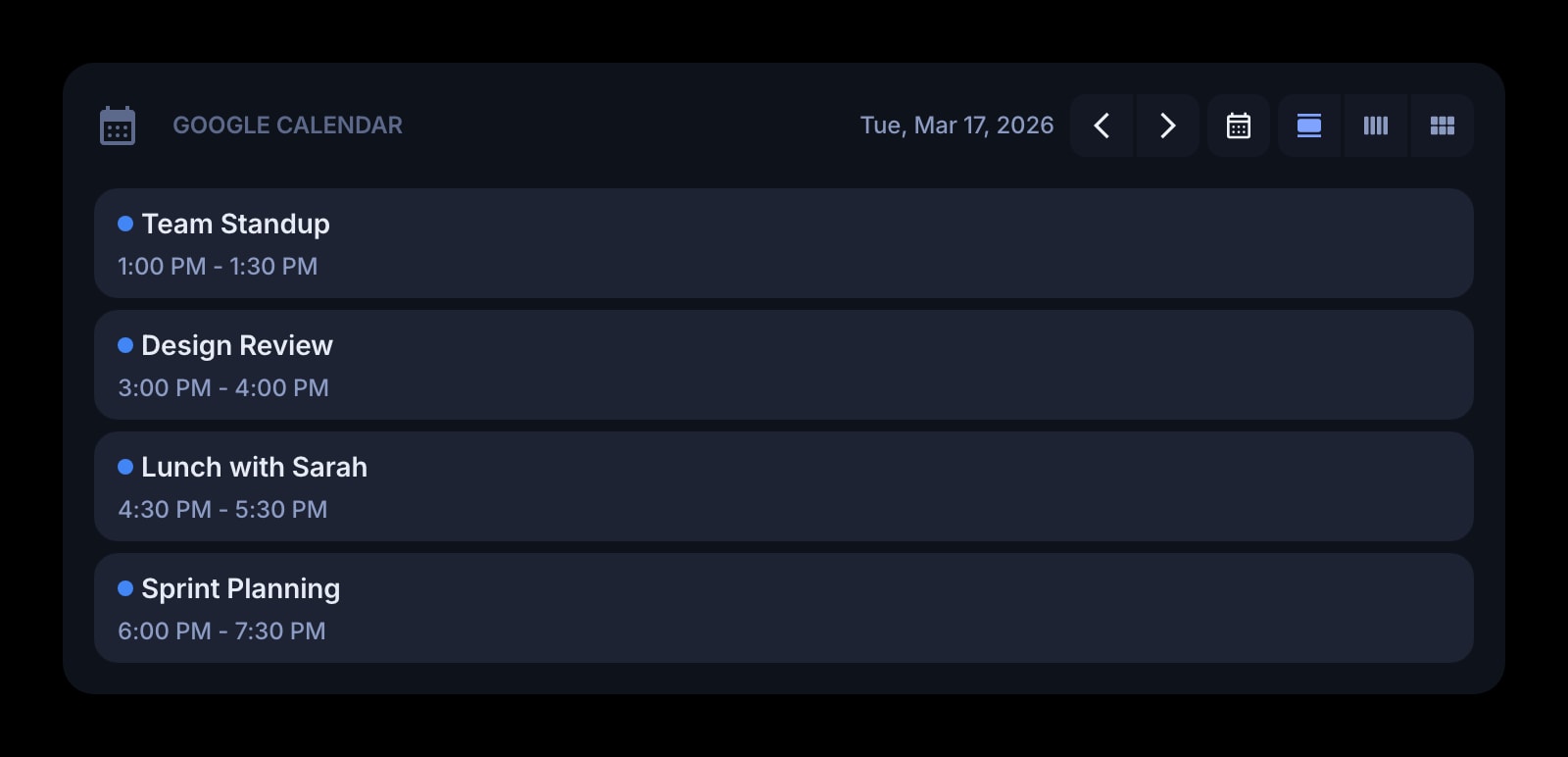Expand the Sprint Planning event
This screenshot has width=1568, height=757.
tap(782, 608)
